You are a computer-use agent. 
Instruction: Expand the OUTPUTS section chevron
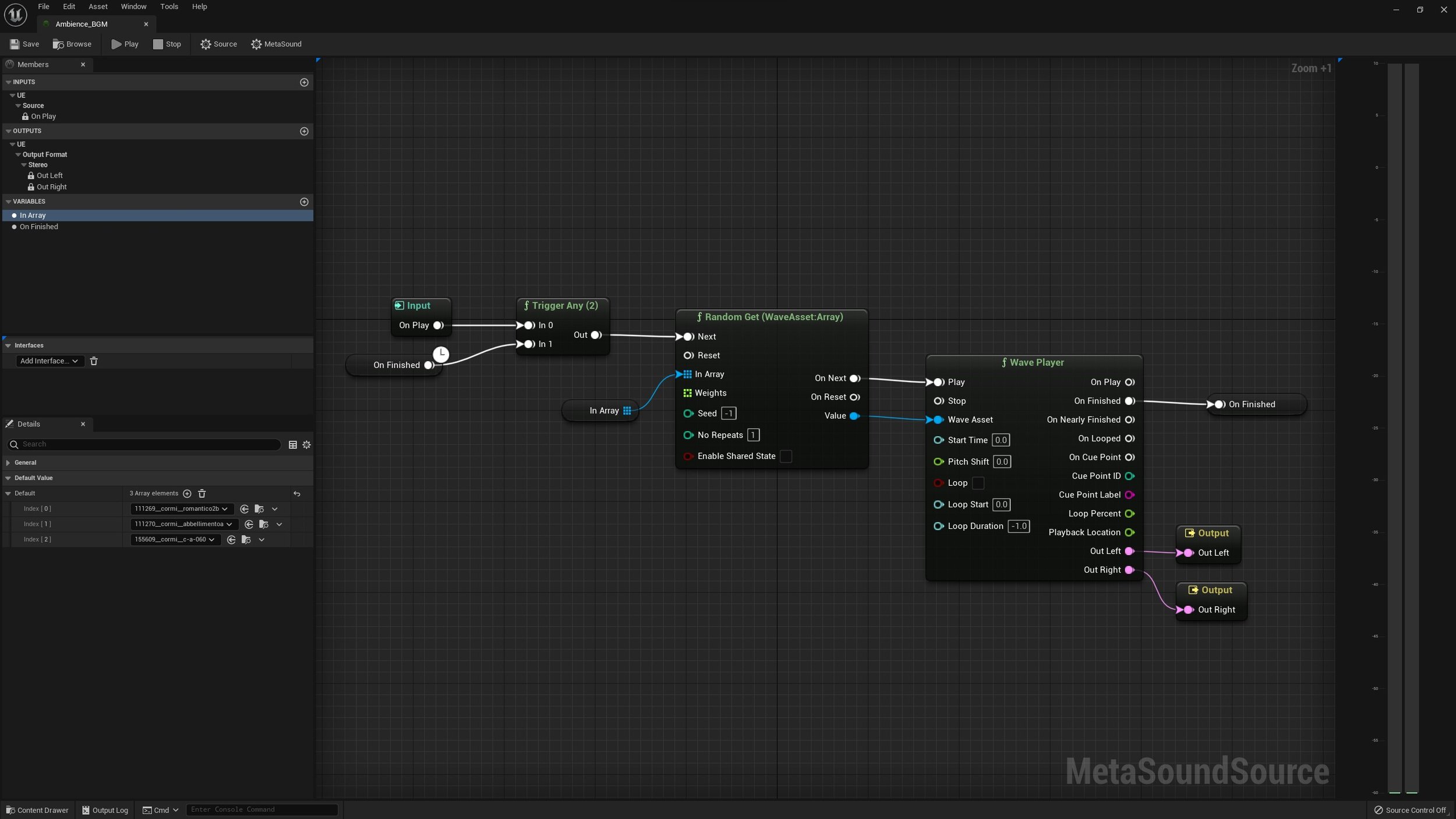pyautogui.click(x=8, y=131)
